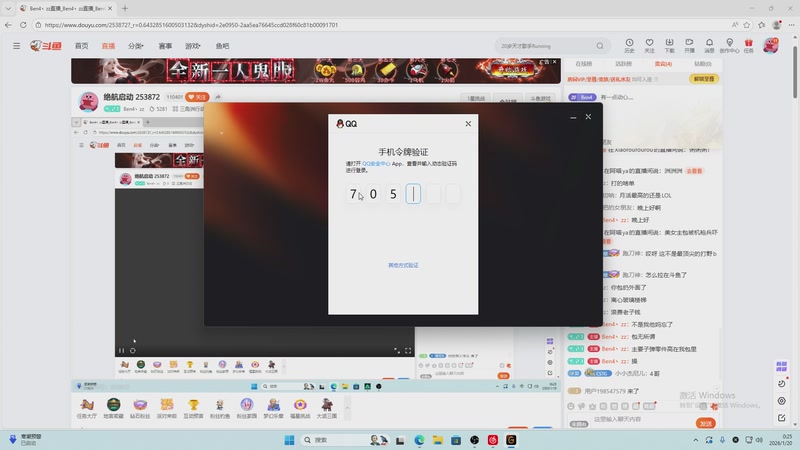
Task: Click QQ安全中心 link in QQ dialog
Action: (376, 164)
